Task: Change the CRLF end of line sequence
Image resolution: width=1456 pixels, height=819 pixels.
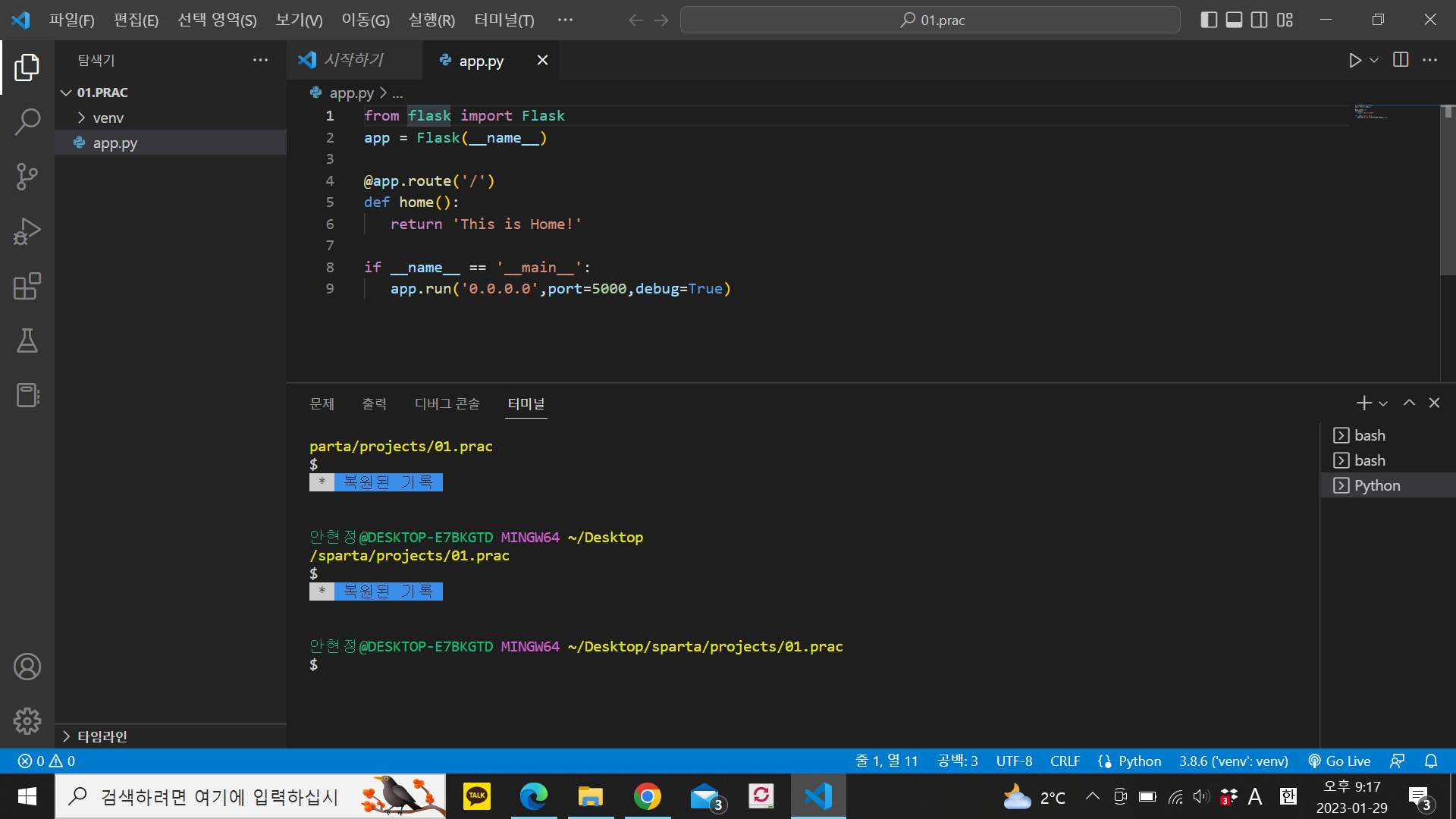Action: [1065, 761]
